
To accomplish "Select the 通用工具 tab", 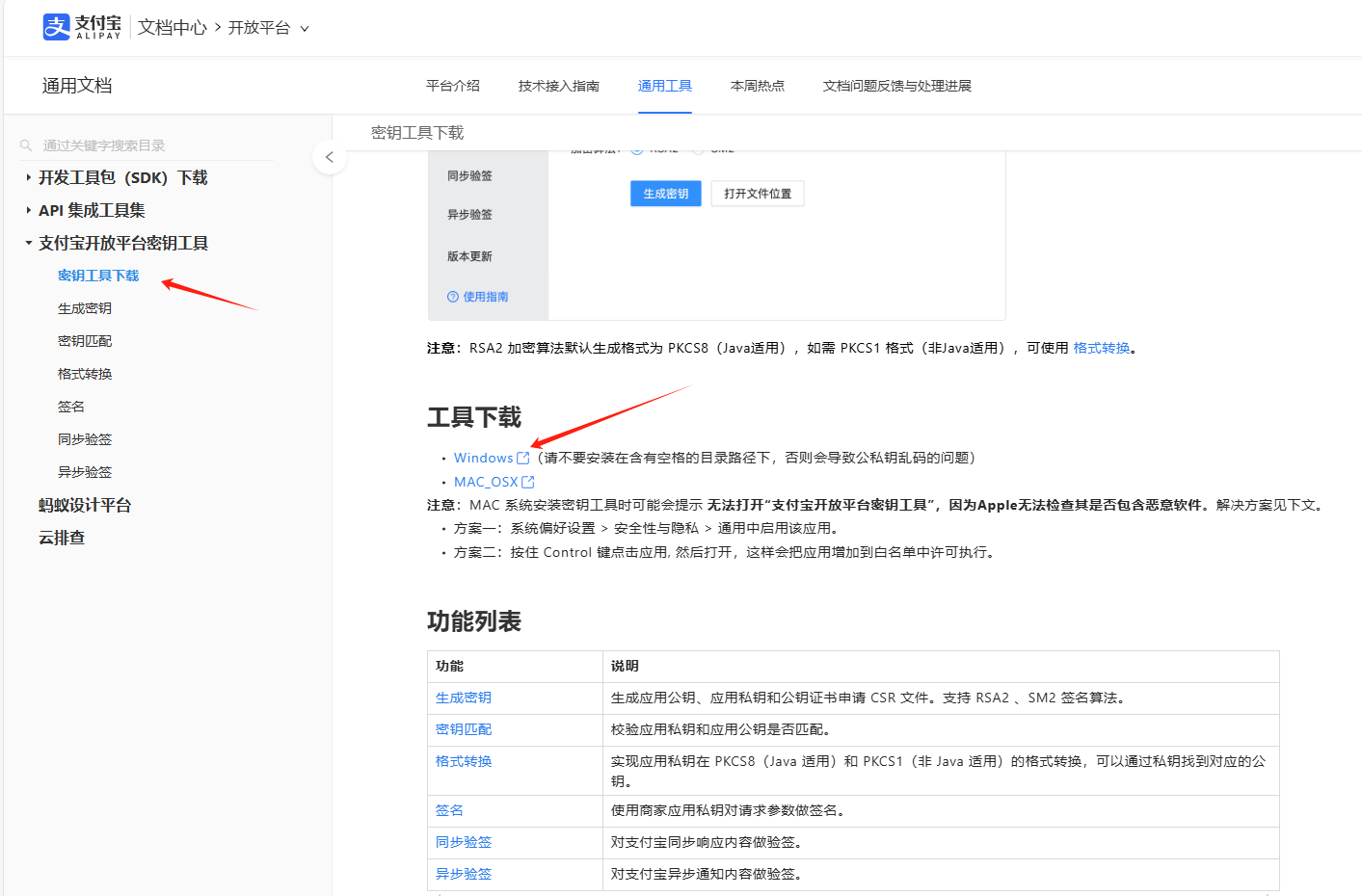I will 665,86.
